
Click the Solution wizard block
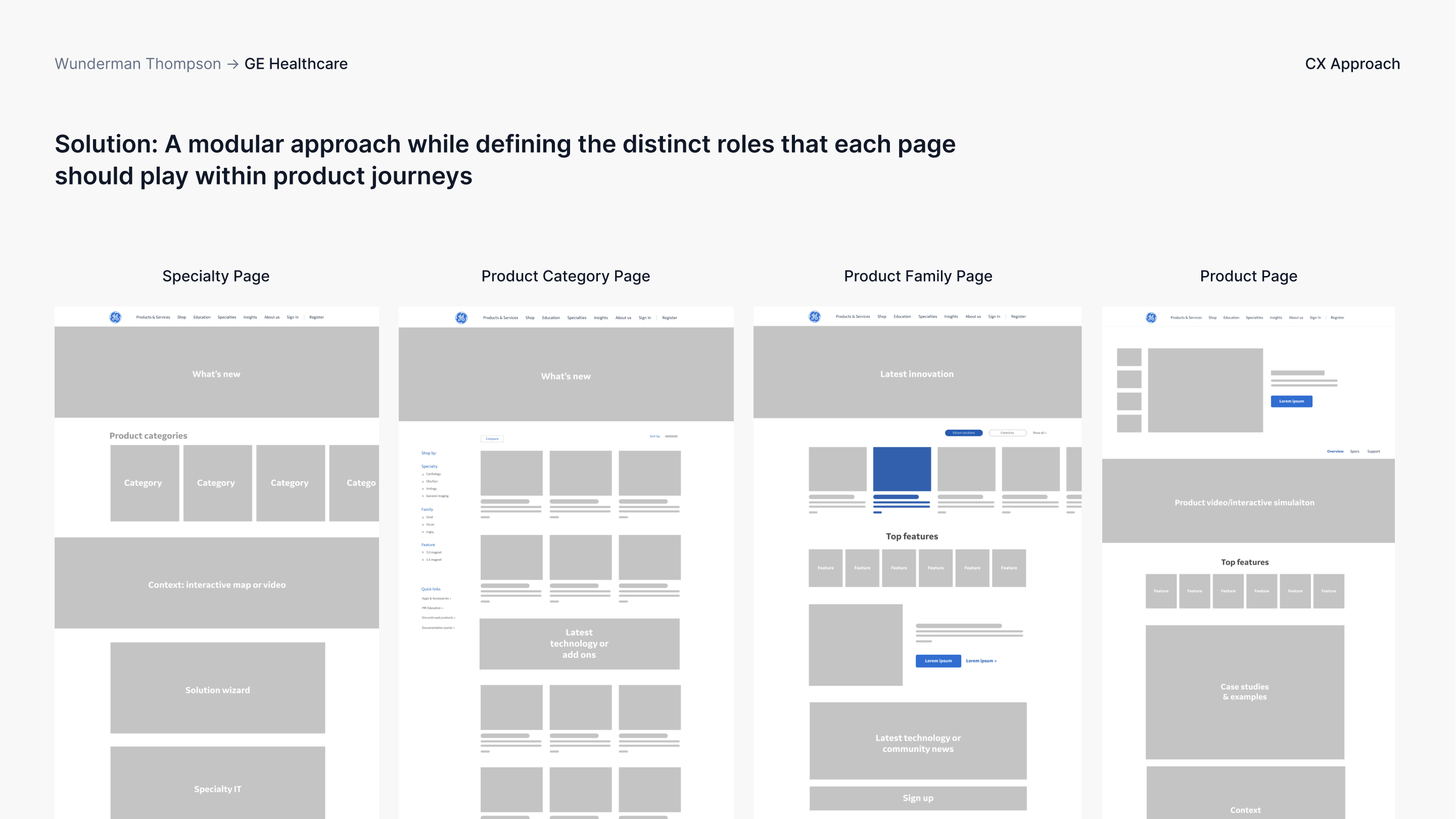(x=218, y=688)
